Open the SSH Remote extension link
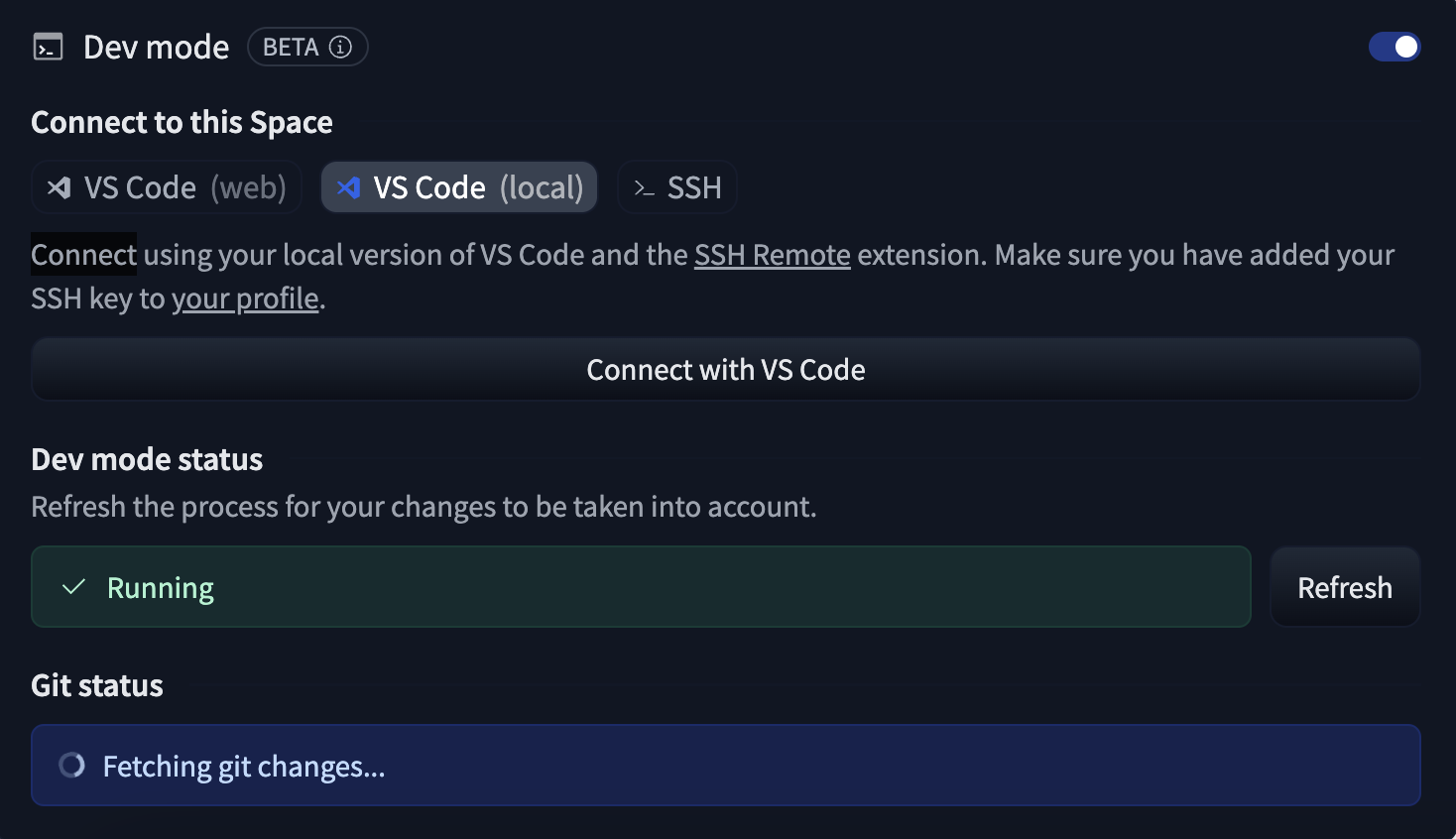 pyautogui.click(x=772, y=255)
